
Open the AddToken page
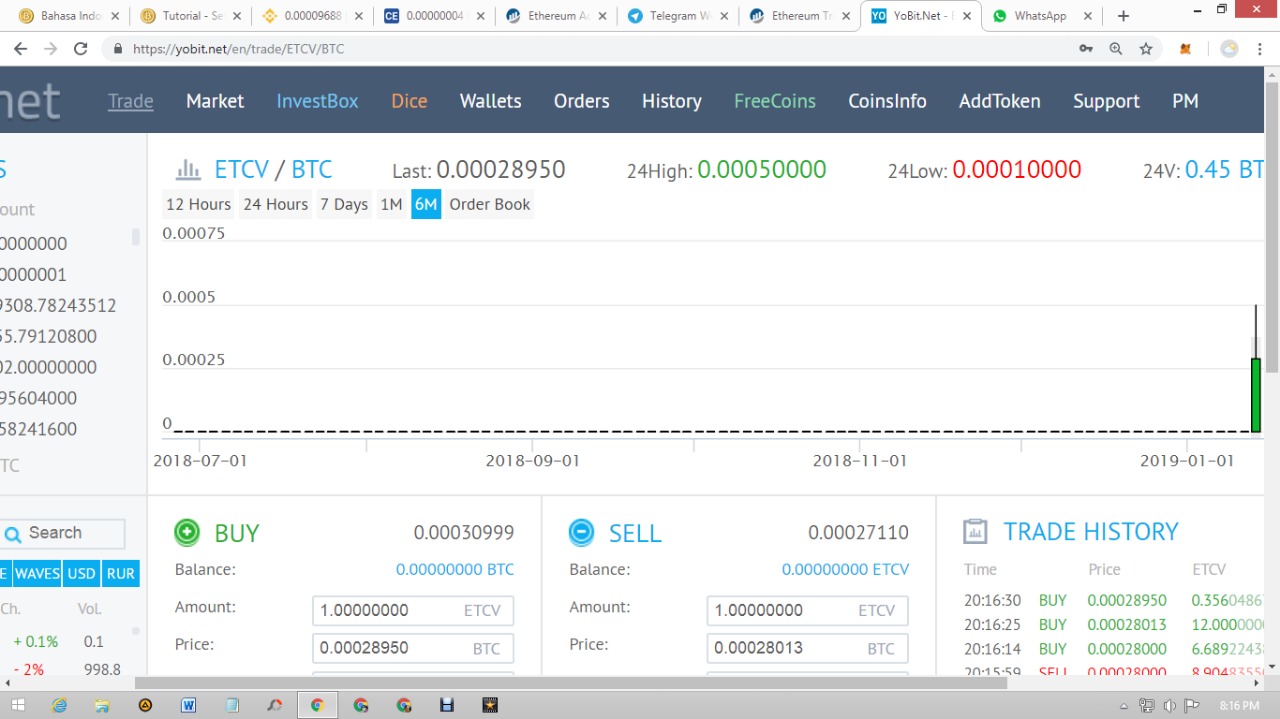tap(1000, 101)
